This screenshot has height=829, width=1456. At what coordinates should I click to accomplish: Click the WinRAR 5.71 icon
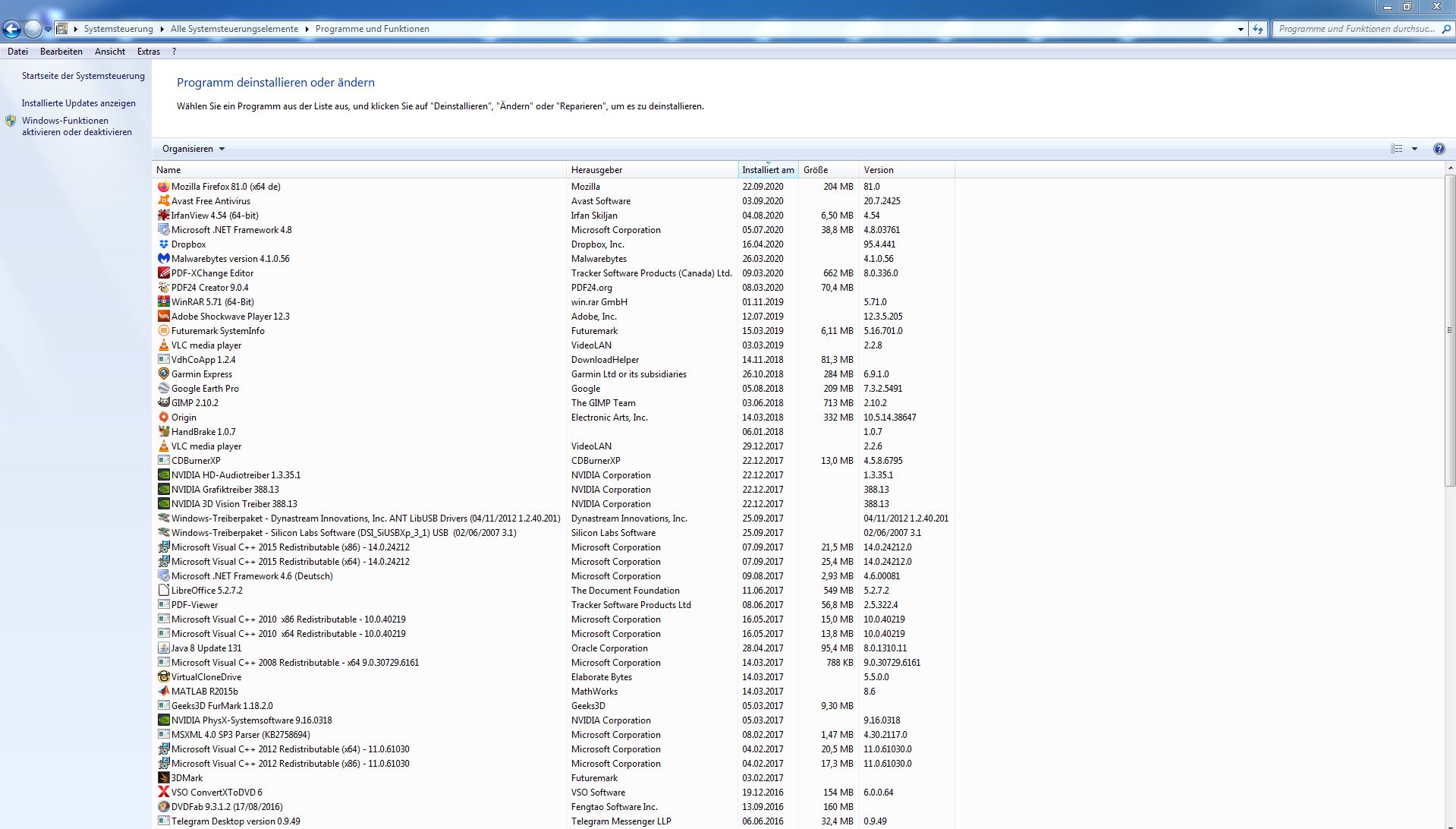[163, 302]
